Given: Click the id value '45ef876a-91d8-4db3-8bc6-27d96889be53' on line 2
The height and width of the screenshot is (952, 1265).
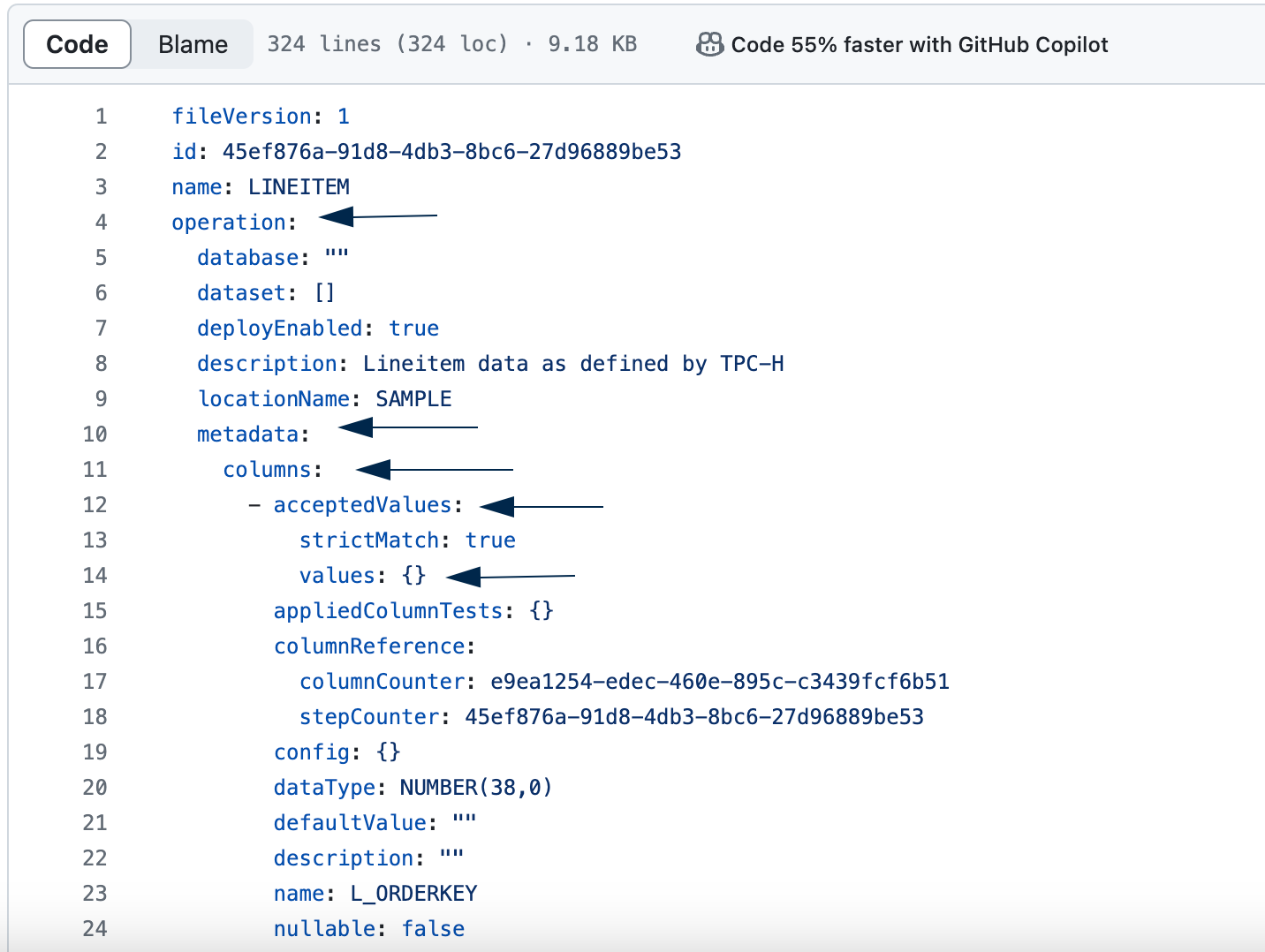Looking at the screenshot, I should [451, 152].
